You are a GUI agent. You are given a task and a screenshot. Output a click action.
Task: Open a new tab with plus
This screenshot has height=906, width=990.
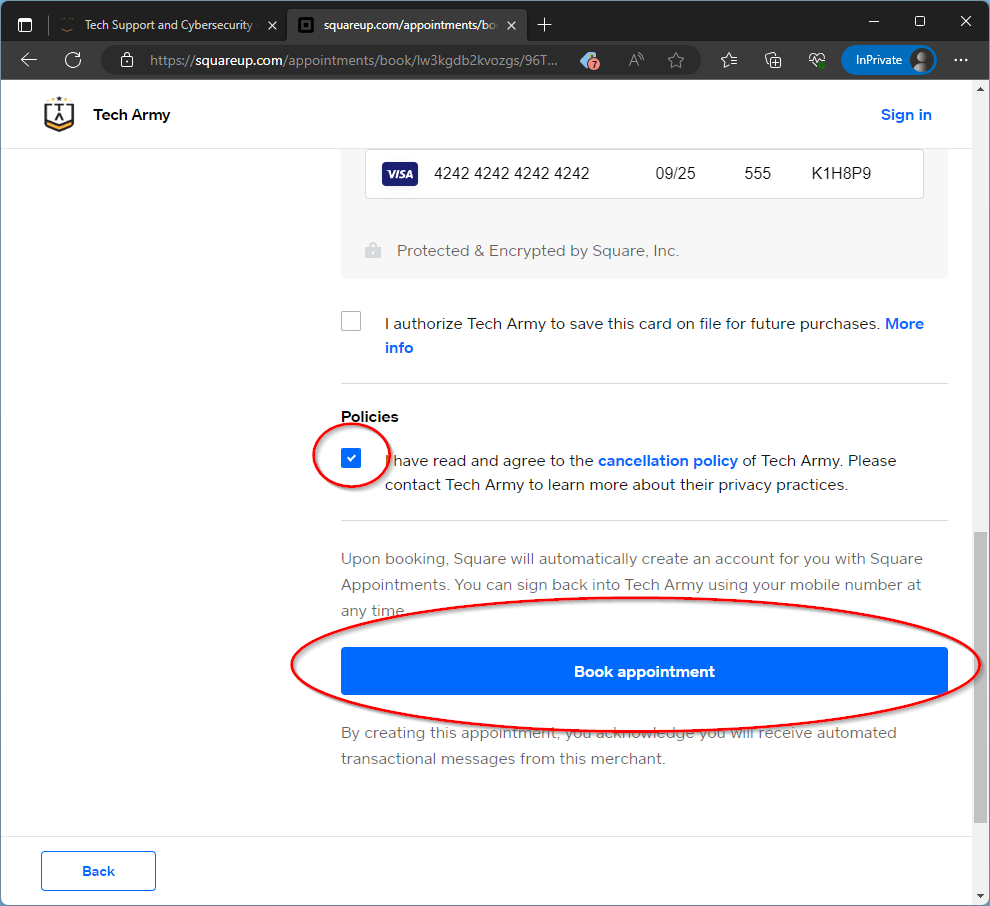pos(544,25)
